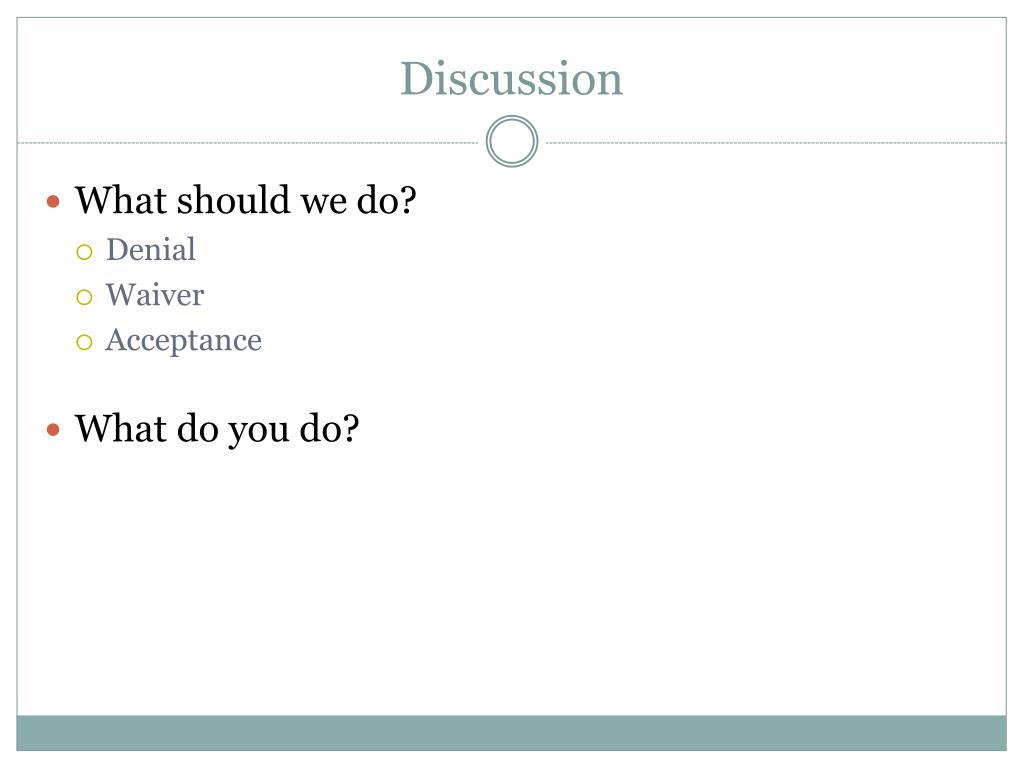Select the orange bullet before 'What do you do?'
The width and height of the screenshot is (1024, 768).
(x=54, y=430)
